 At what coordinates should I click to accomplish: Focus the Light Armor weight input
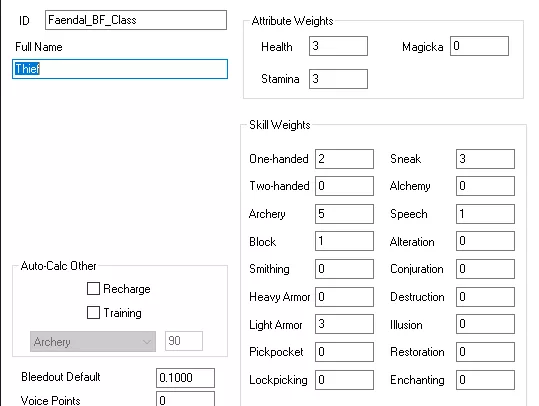point(344,324)
